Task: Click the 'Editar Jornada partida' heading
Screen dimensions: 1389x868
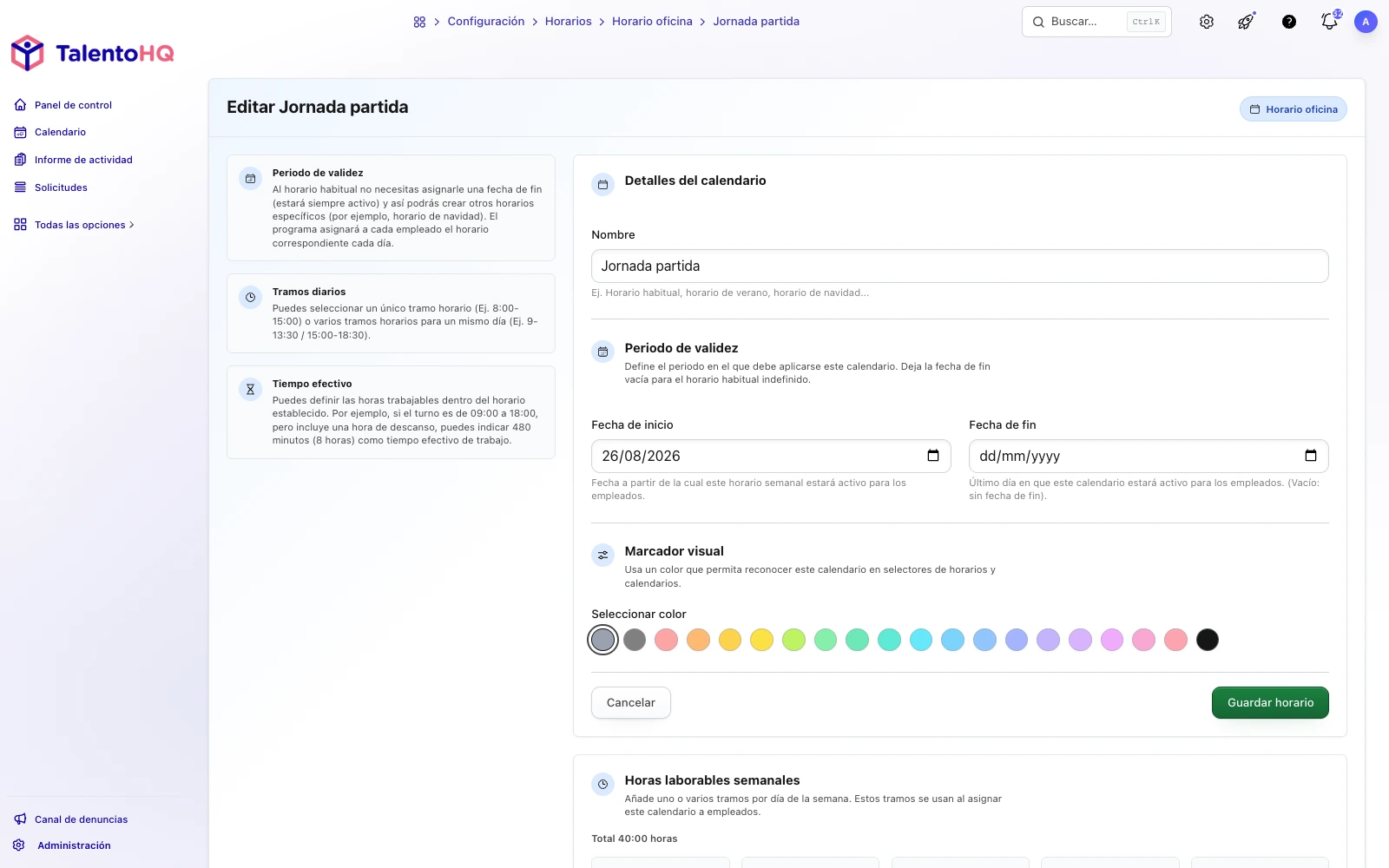Action: (318, 107)
